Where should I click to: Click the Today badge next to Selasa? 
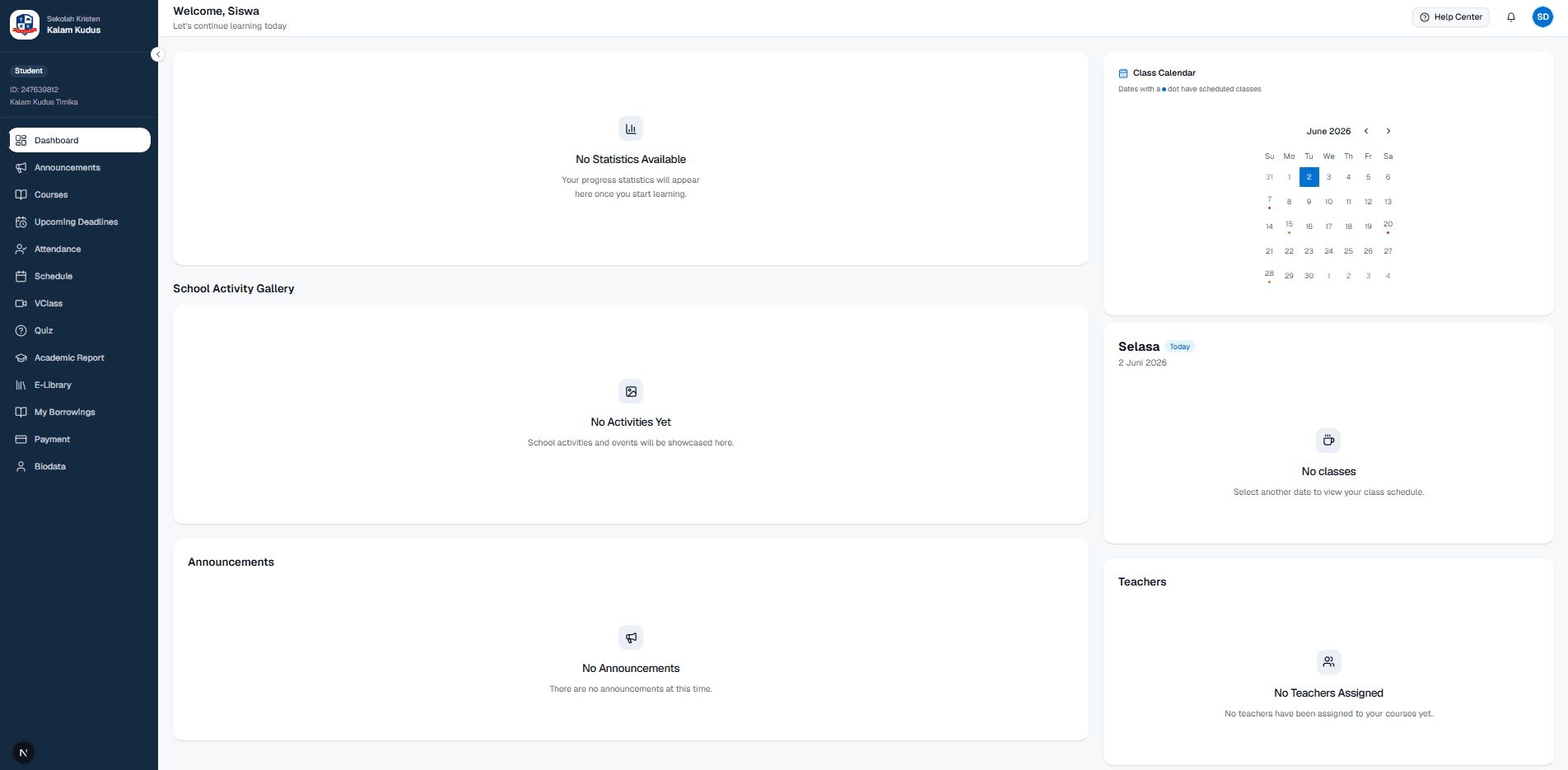click(x=1180, y=347)
